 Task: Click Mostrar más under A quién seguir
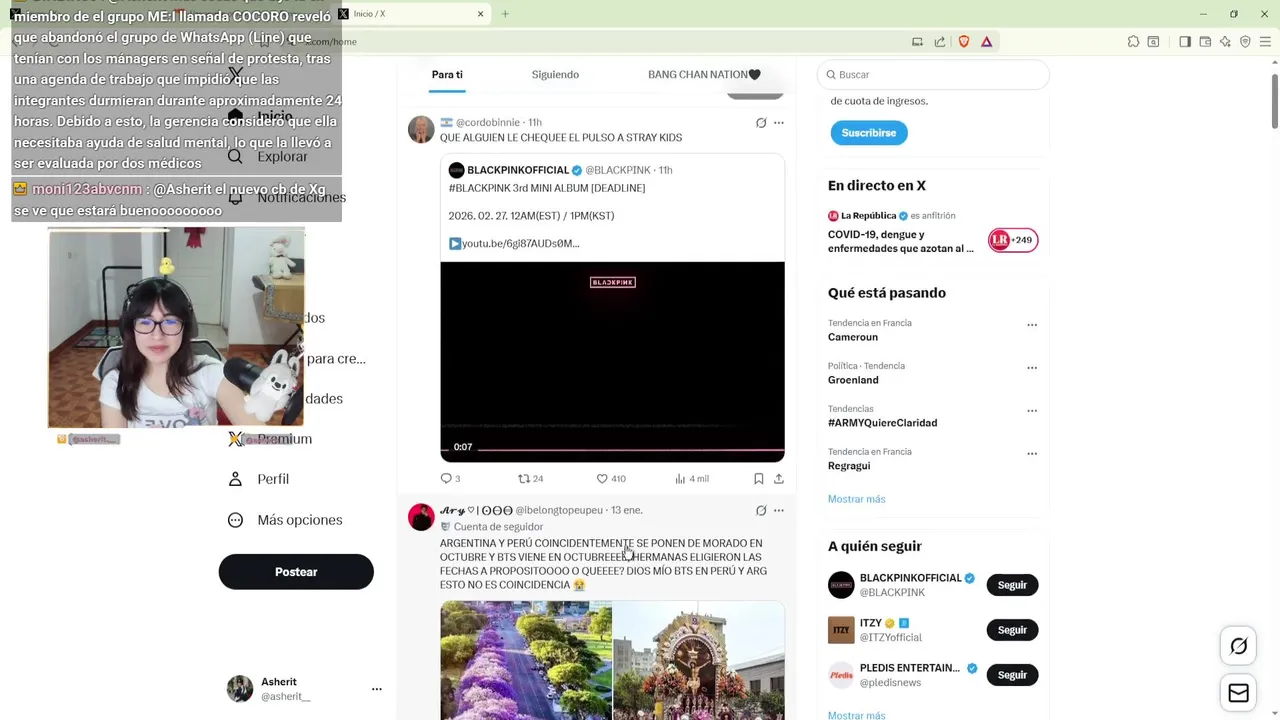point(856,715)
